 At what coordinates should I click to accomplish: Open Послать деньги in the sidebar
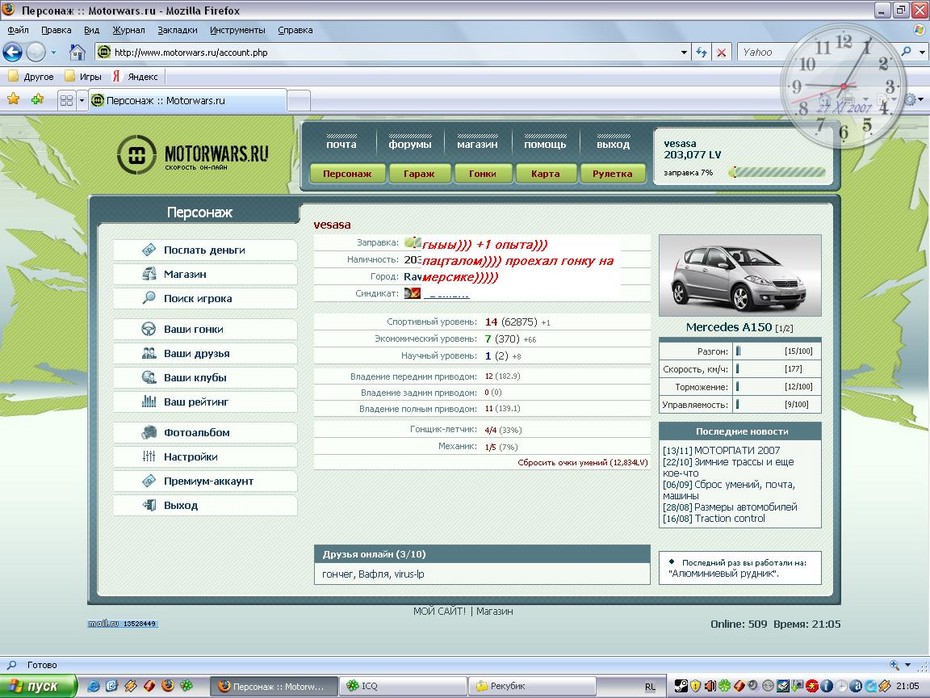[205, 250]
